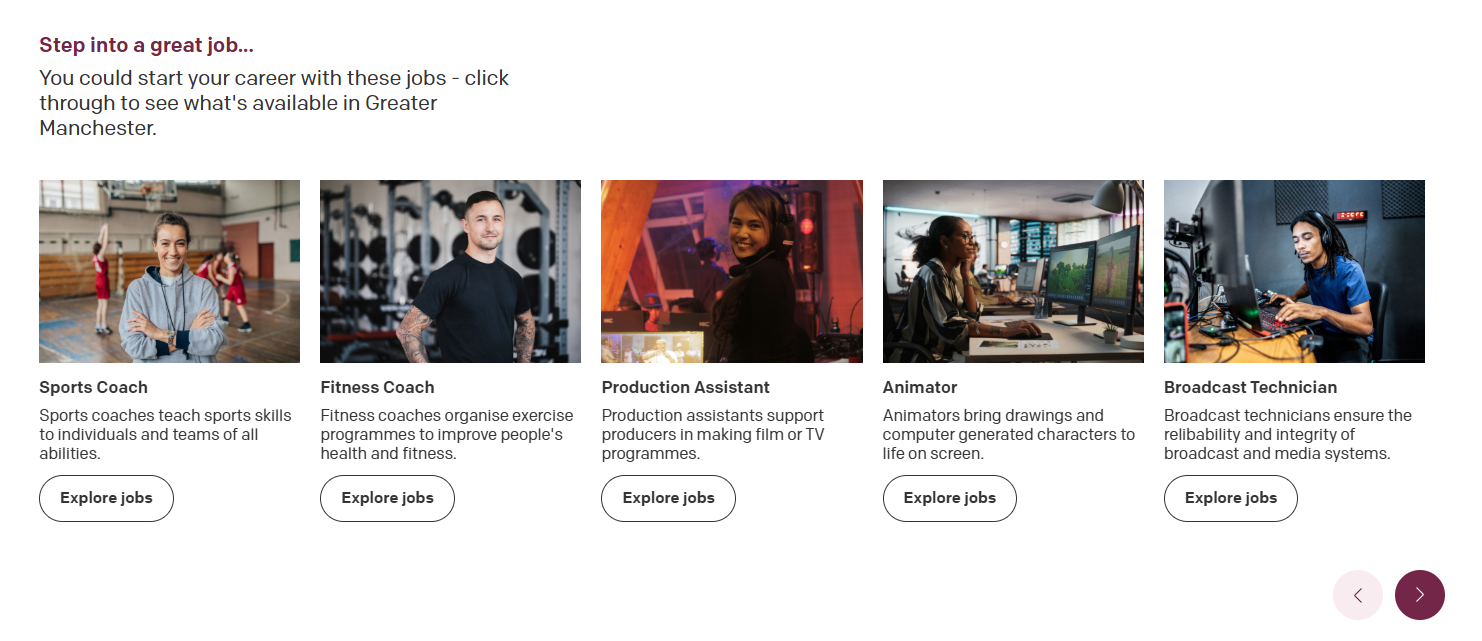The width and height of the screenshot is (1482, 641).
Task: Select the Animator workstation image
Action: 1013,271
